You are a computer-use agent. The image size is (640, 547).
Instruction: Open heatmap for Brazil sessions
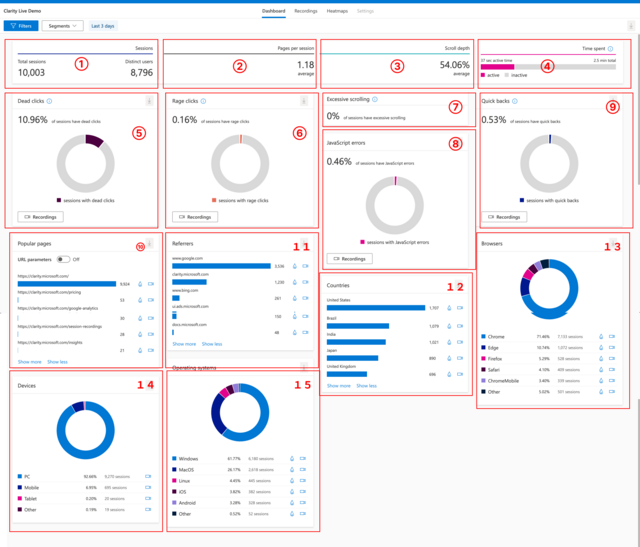tap(449, 326)
